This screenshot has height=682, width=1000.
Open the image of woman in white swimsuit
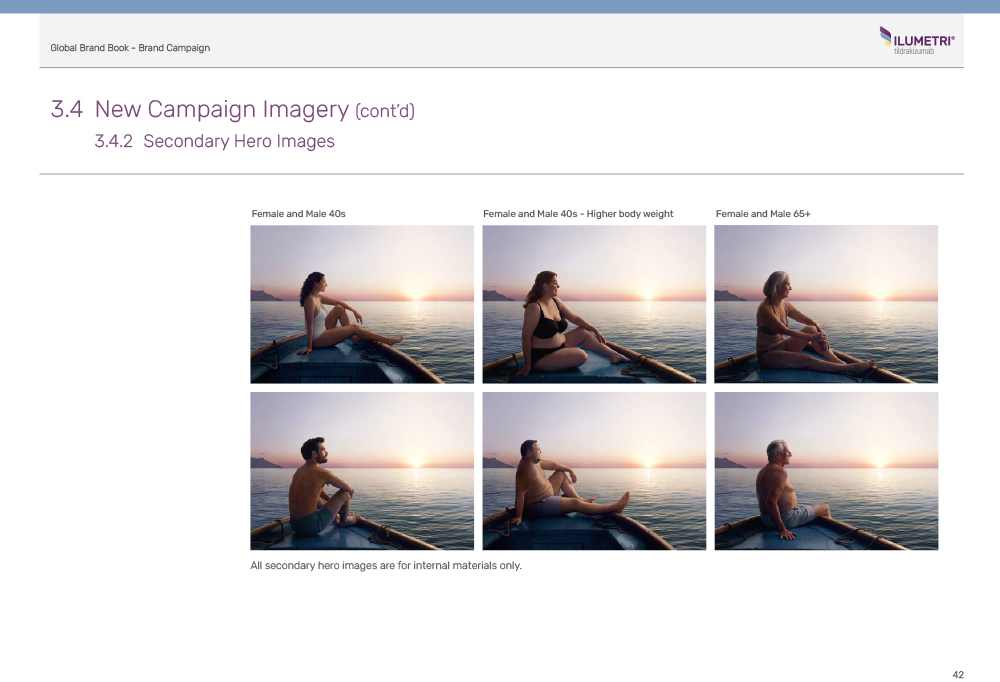pyautogui.click(x=362, y=304)
